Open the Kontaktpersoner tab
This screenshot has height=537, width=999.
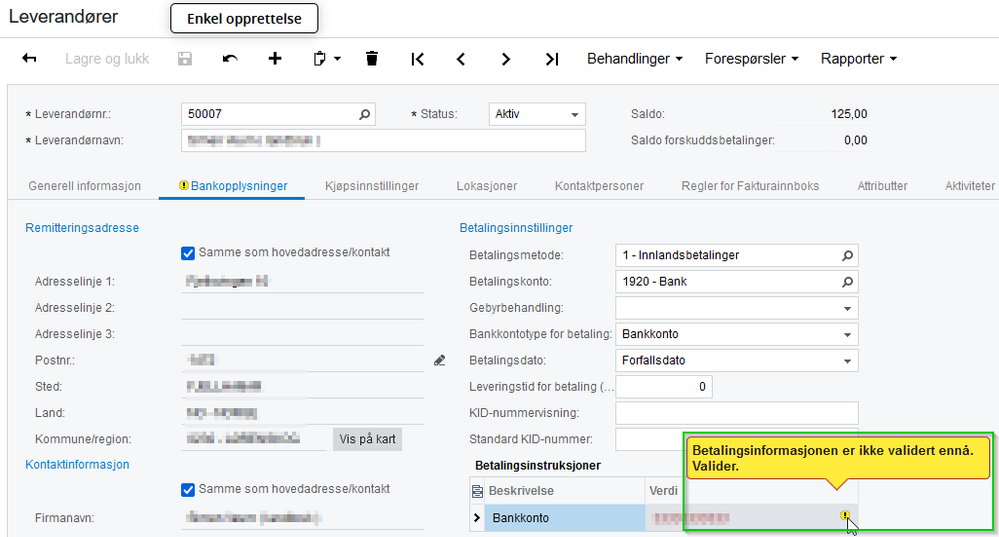click(x=599, y=186)
